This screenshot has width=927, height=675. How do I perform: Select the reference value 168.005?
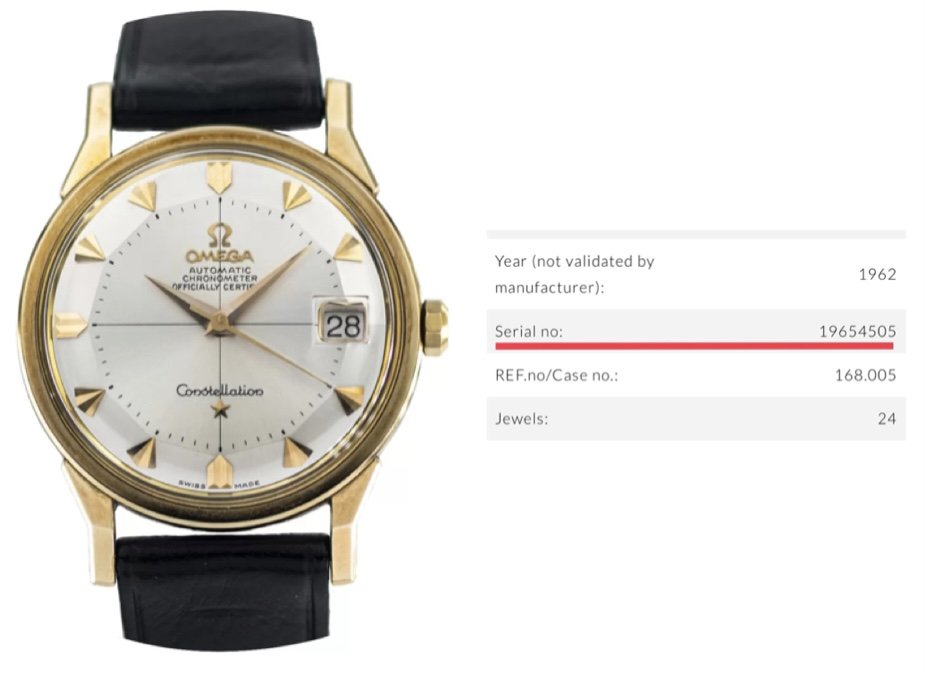[865, 376]
